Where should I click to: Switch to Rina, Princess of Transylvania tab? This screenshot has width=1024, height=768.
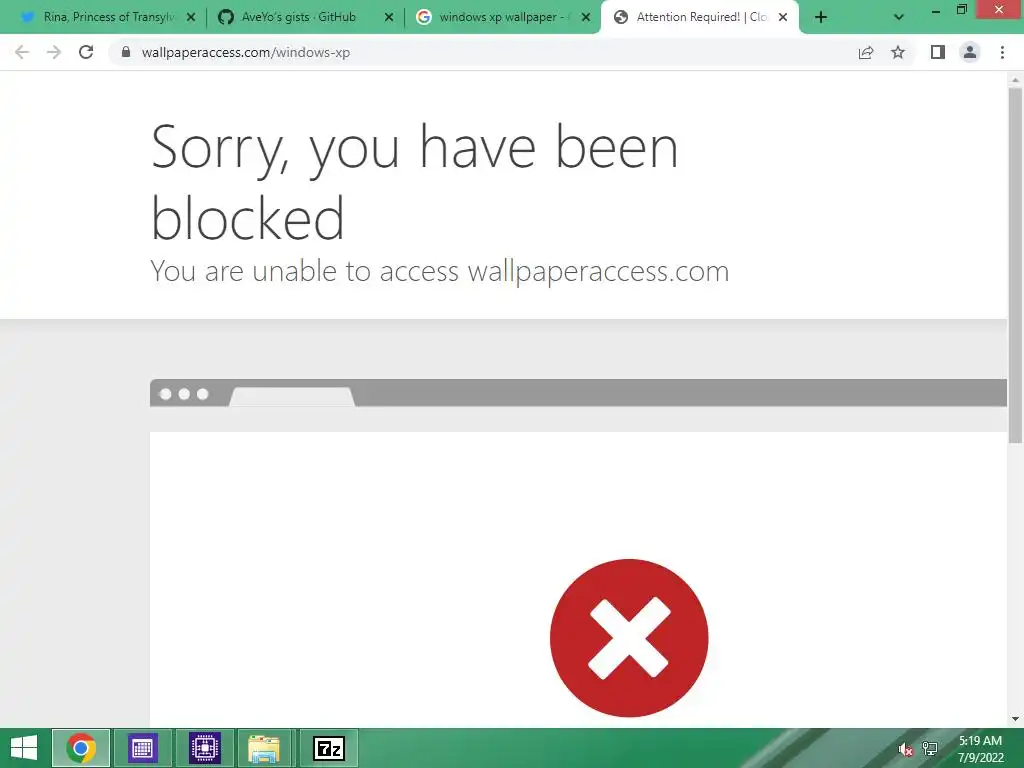[x=104, y=17]
